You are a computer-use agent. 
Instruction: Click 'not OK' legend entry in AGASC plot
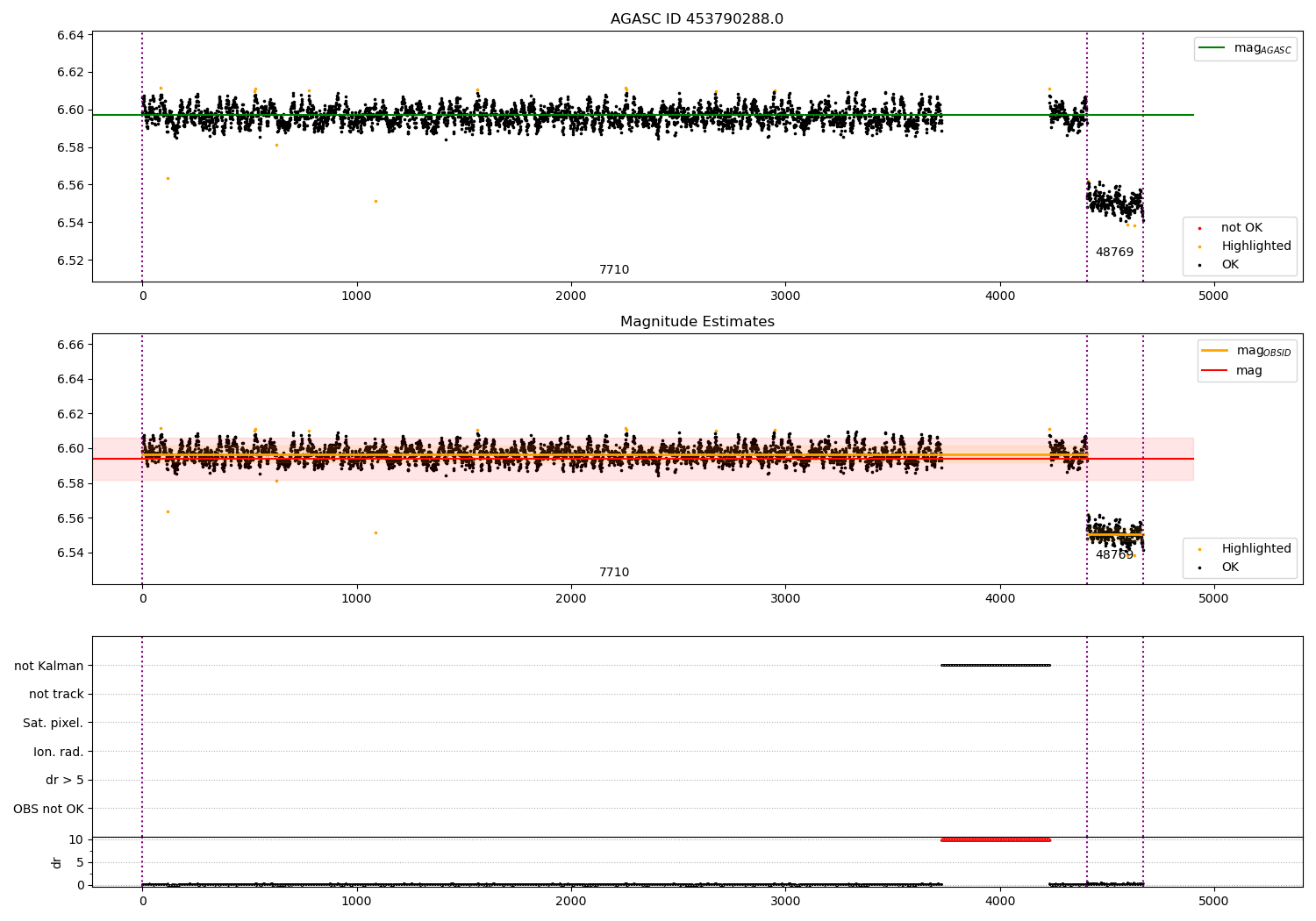coord(1230,228)
